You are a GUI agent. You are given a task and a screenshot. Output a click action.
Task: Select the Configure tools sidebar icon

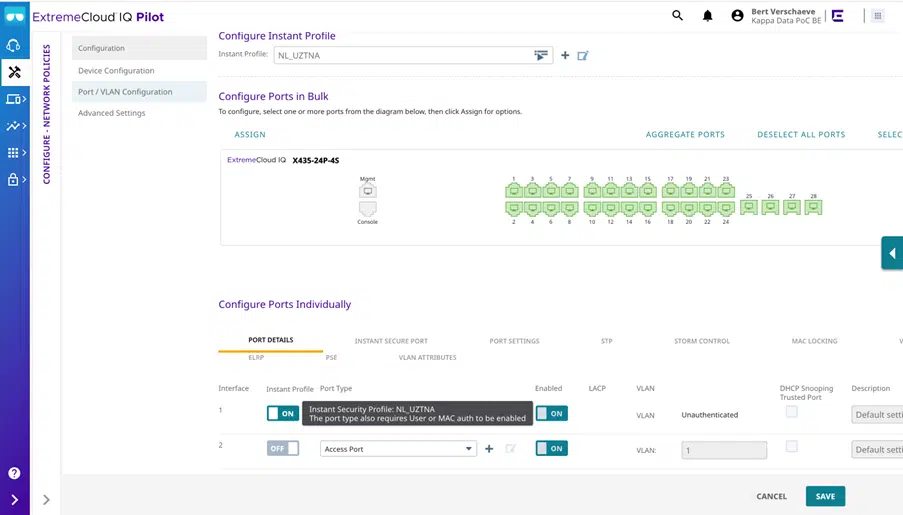[x=14, y=72]
